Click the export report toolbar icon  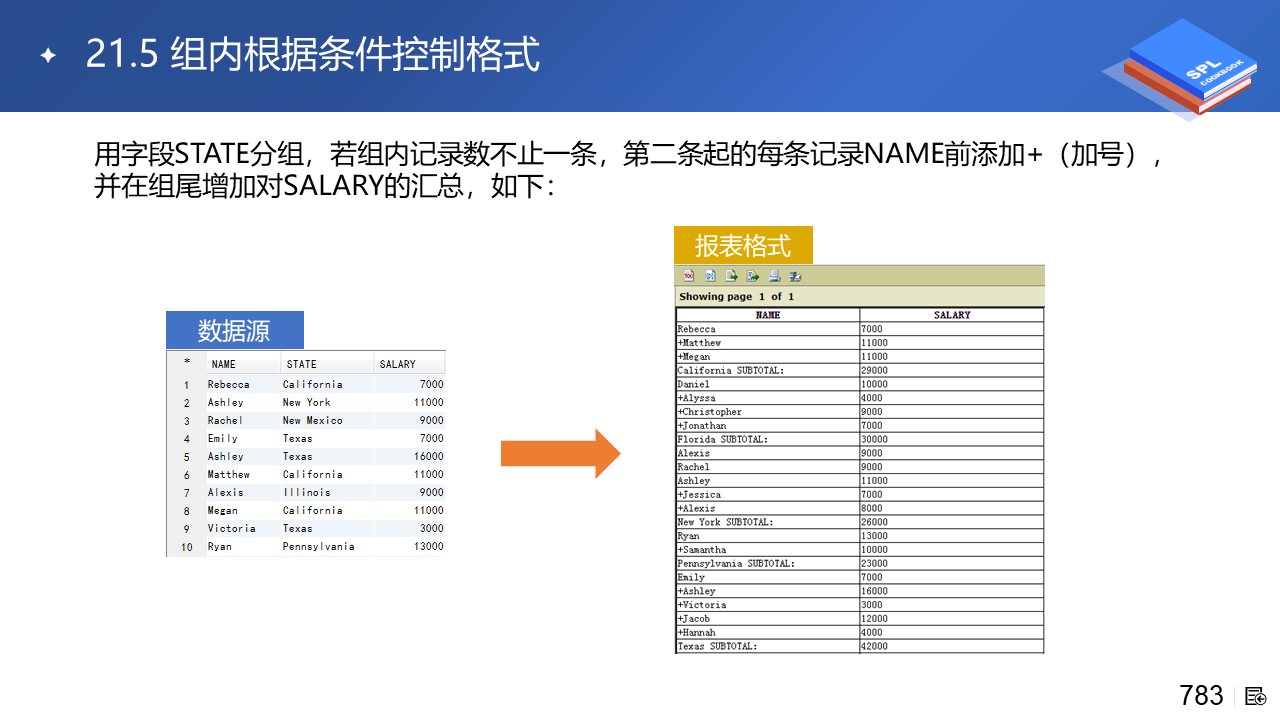click(x=753, y=276)
